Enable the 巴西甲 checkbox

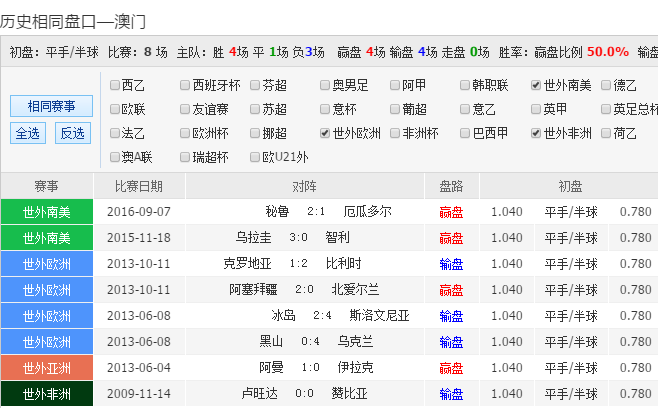point(465,133)
